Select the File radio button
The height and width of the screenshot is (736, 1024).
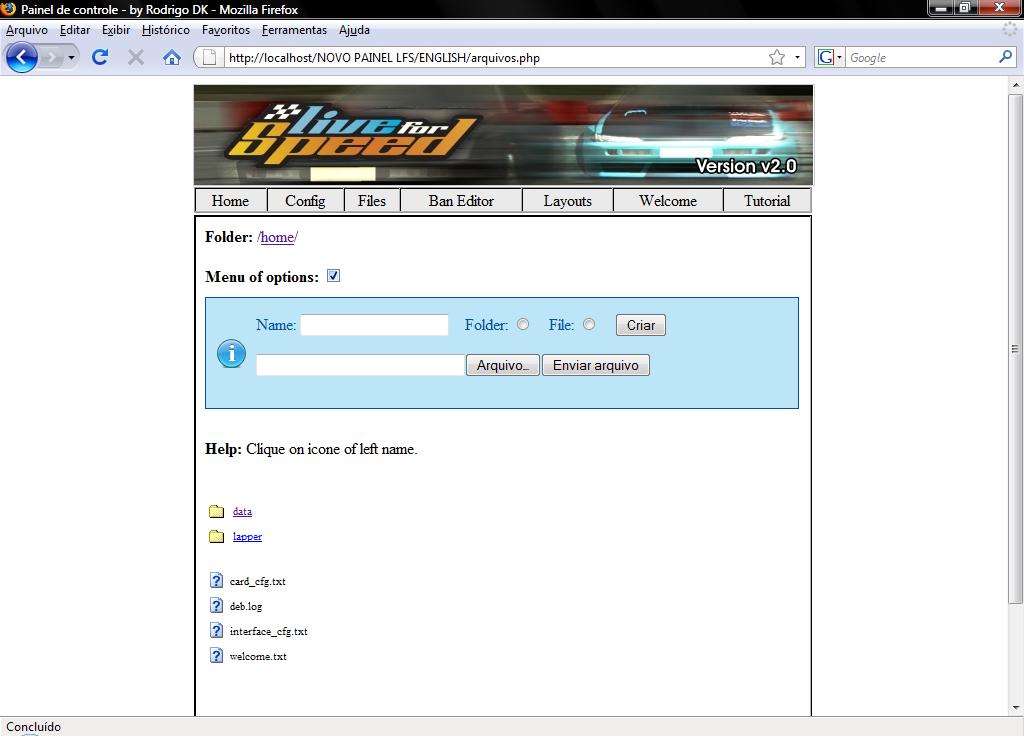tap(589, 324)
